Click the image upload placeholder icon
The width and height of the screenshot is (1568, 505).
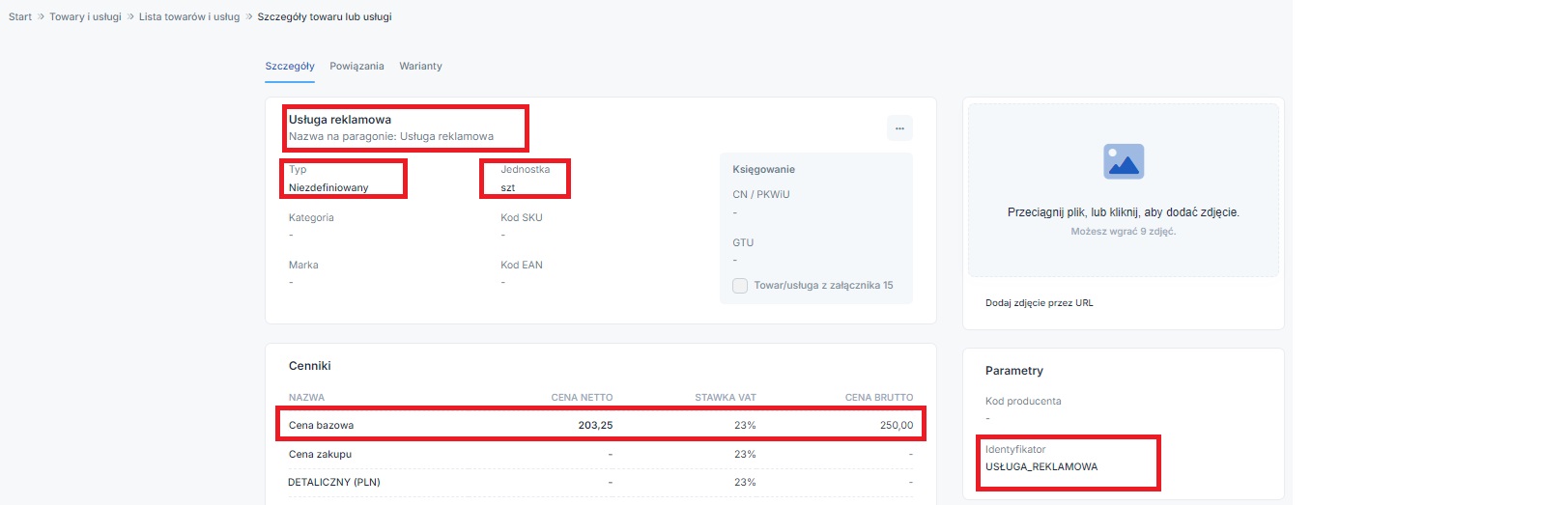point(1124,161)
